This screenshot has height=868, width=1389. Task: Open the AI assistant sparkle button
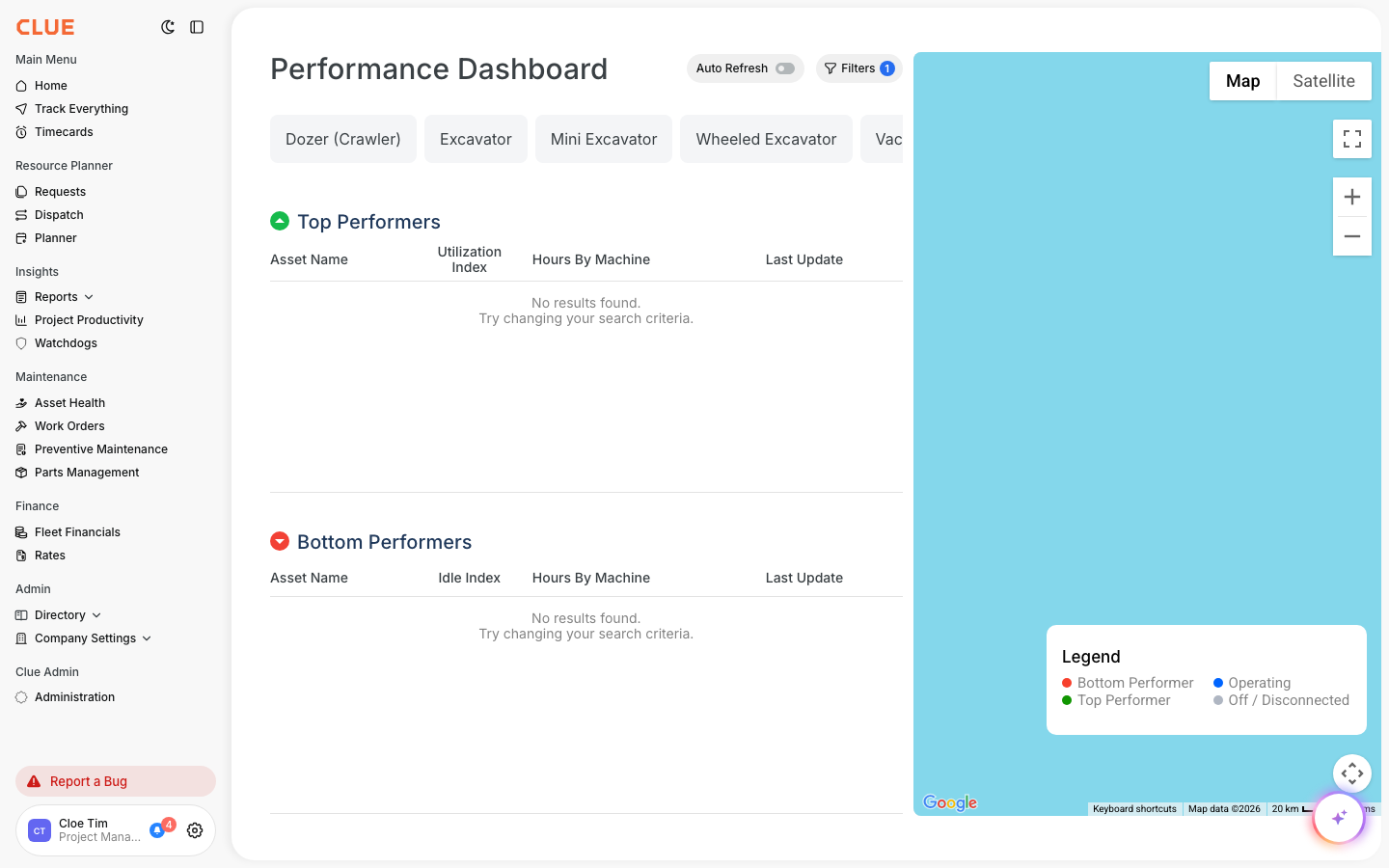1339,818
